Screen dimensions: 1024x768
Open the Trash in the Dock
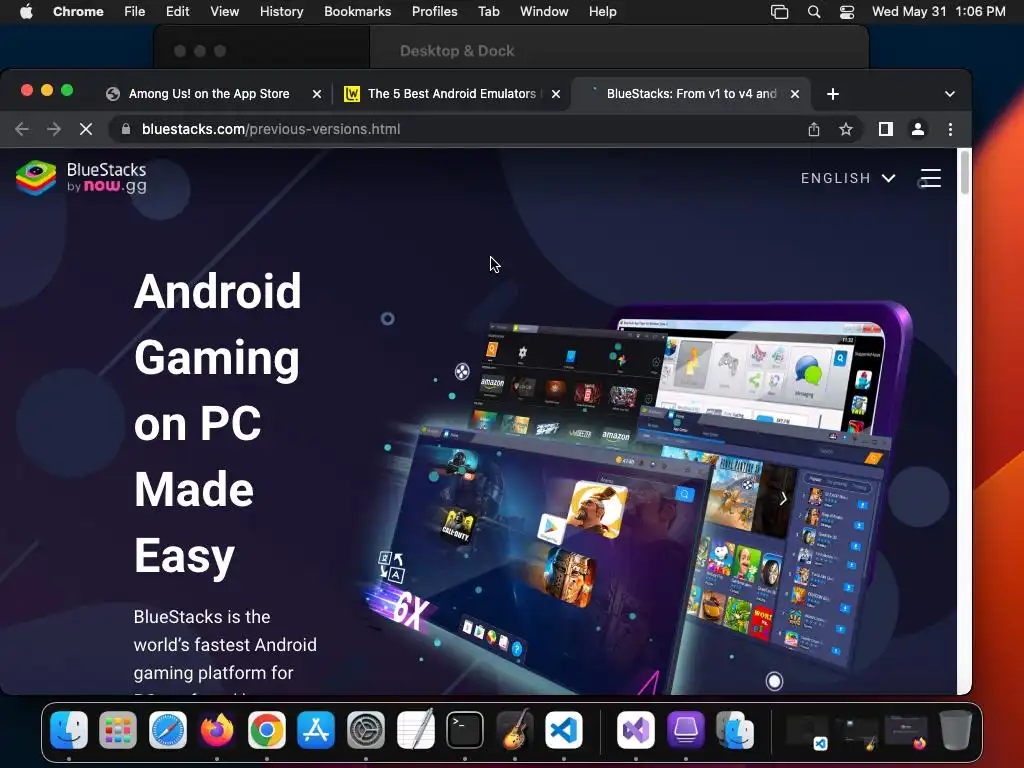pos(955,730)
